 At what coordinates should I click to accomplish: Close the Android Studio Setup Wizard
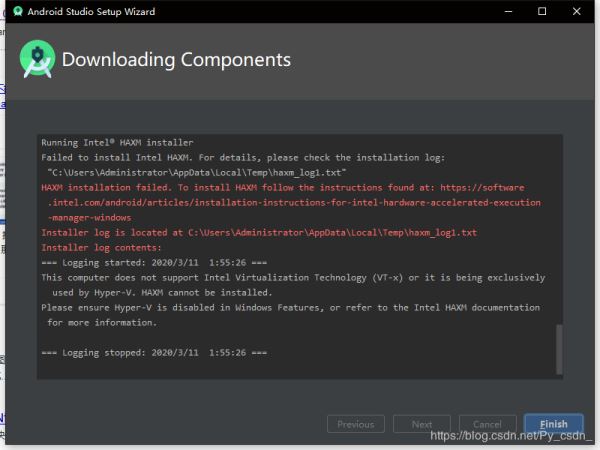[576, 11]
